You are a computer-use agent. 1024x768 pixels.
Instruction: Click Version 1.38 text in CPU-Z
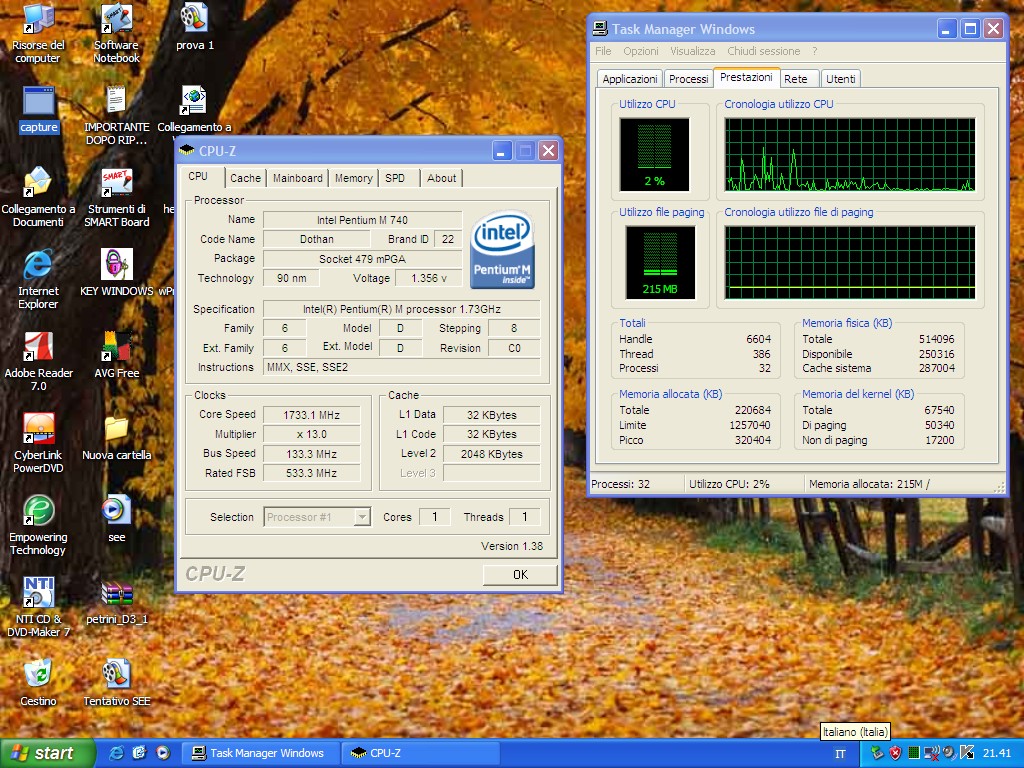point(512,546)
